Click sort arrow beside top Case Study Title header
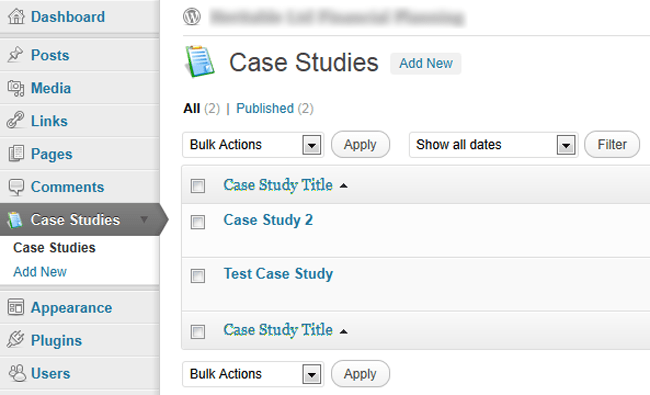 coord(343,186)
